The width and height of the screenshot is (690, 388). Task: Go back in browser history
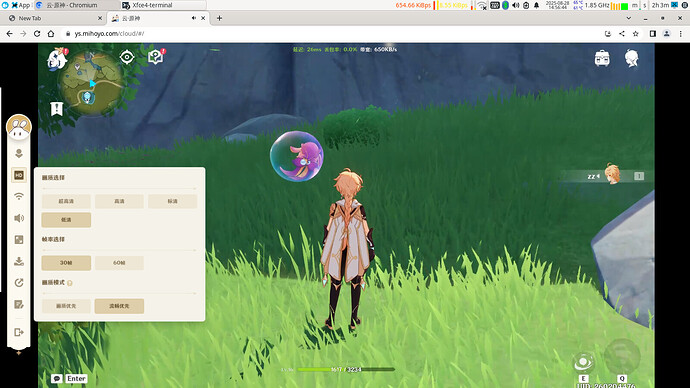[9, 33]
